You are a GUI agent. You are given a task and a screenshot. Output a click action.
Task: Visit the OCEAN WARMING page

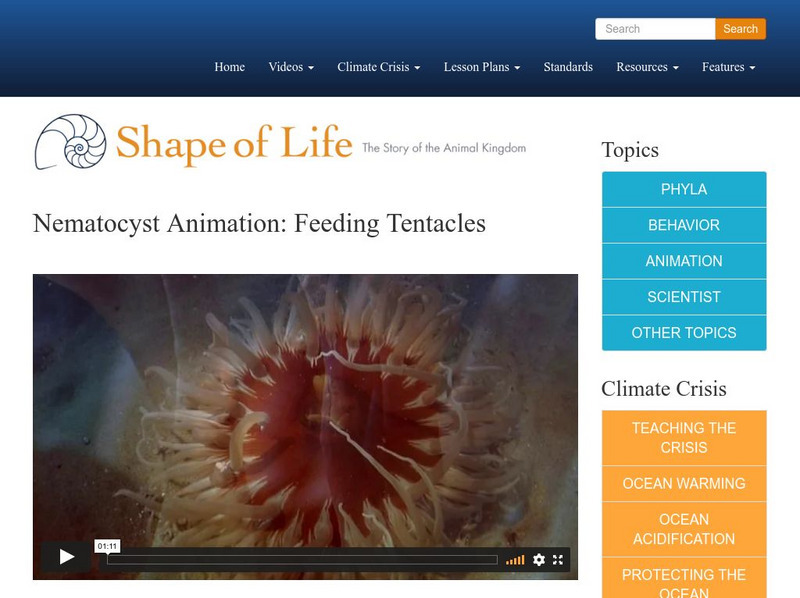pos(683,483)
